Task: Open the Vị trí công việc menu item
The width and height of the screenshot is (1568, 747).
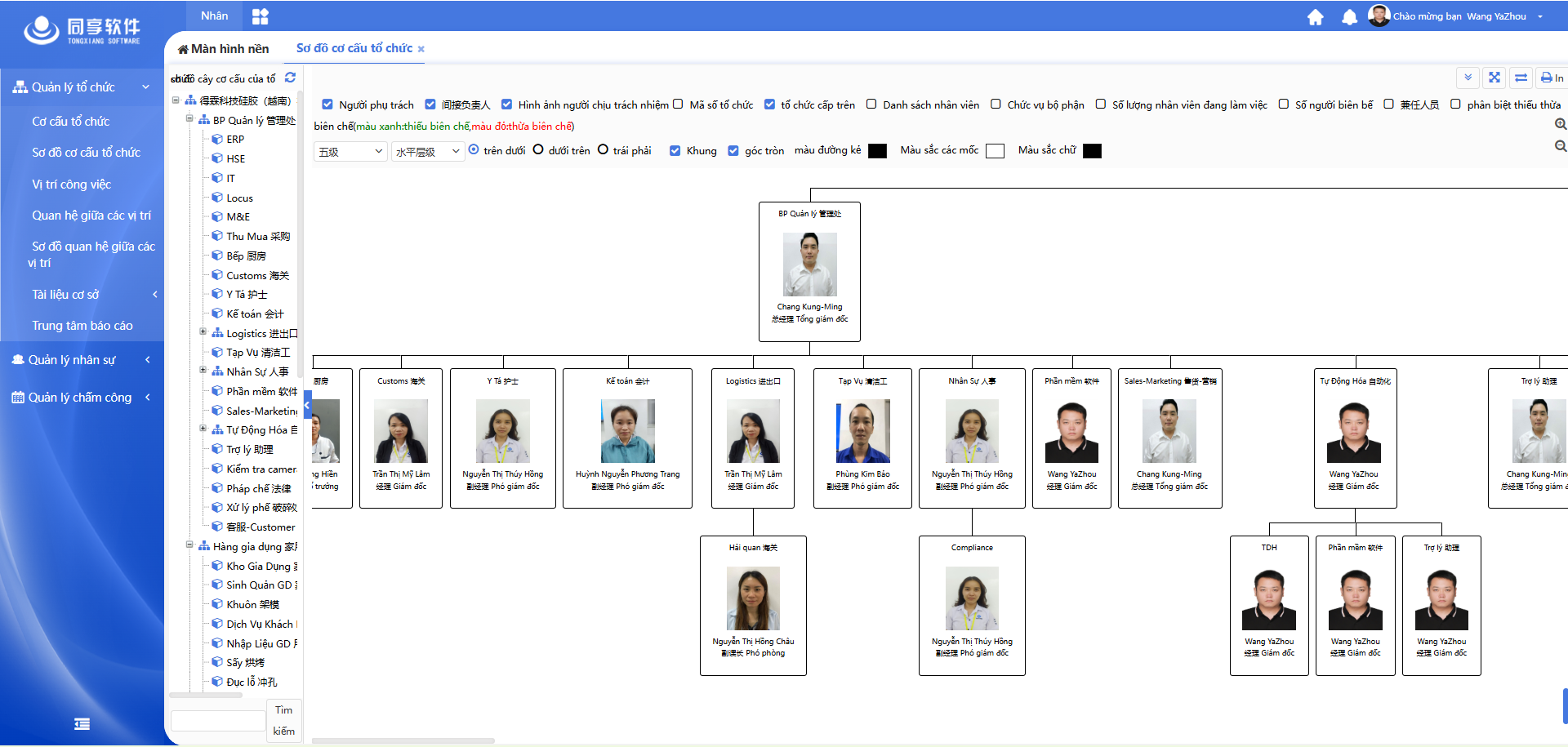Action: tap(71, 185)
